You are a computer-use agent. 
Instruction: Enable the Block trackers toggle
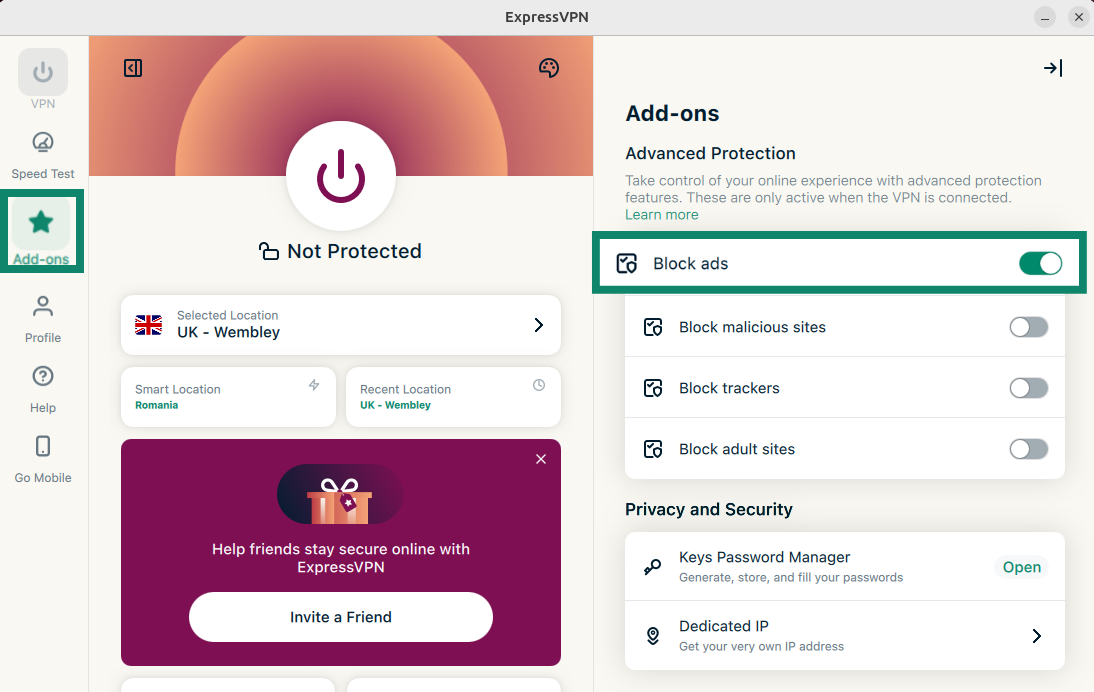point(1028,388)
